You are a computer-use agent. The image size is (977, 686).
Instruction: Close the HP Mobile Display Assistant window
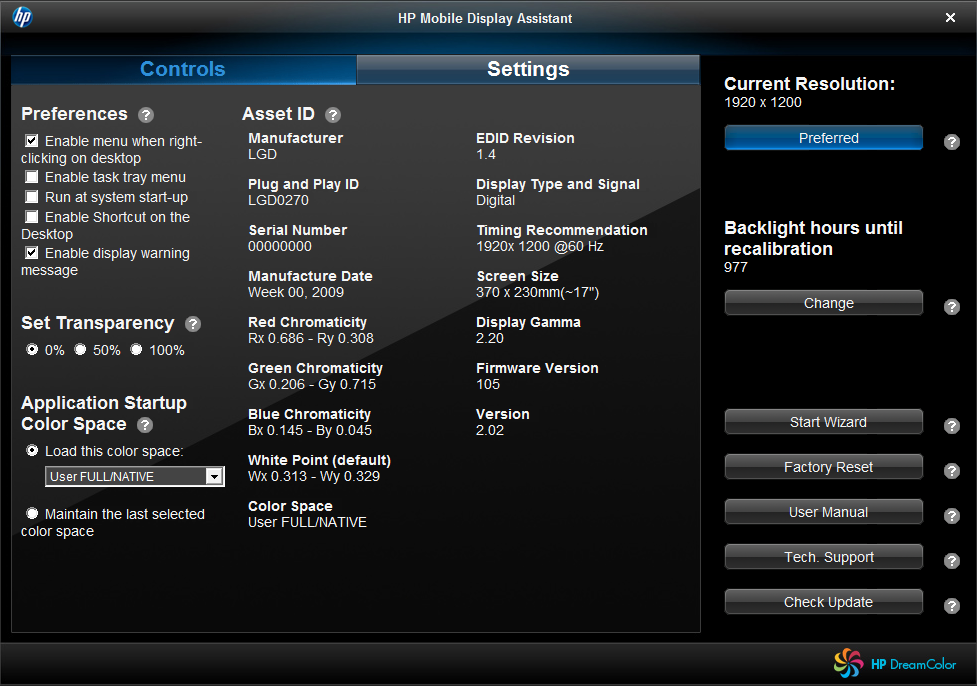950,17
